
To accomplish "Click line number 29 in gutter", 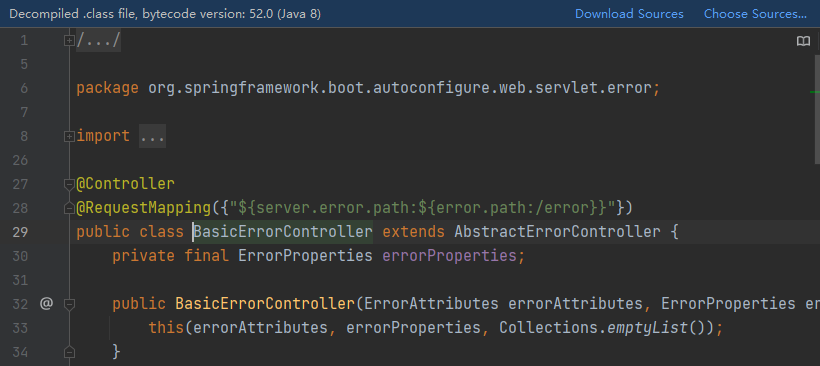I will click(x=20, y=232).
